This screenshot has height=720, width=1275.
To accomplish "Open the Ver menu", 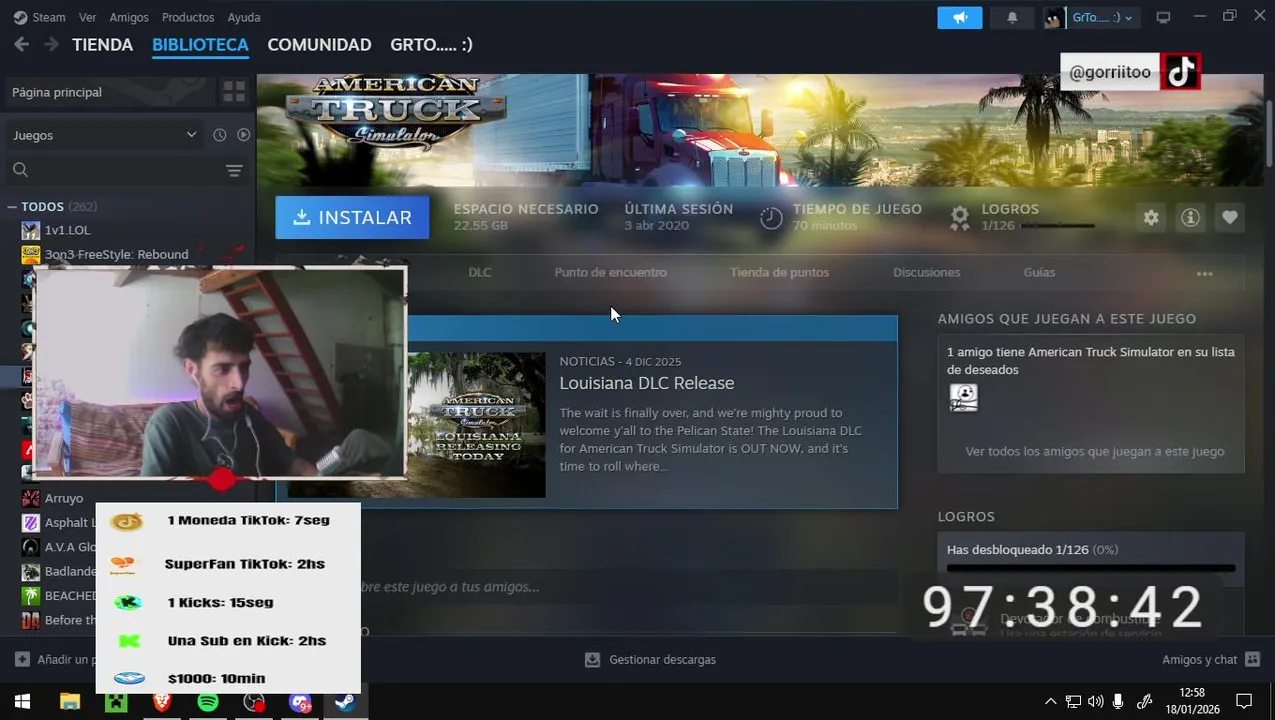I will [x=88, y=17].
